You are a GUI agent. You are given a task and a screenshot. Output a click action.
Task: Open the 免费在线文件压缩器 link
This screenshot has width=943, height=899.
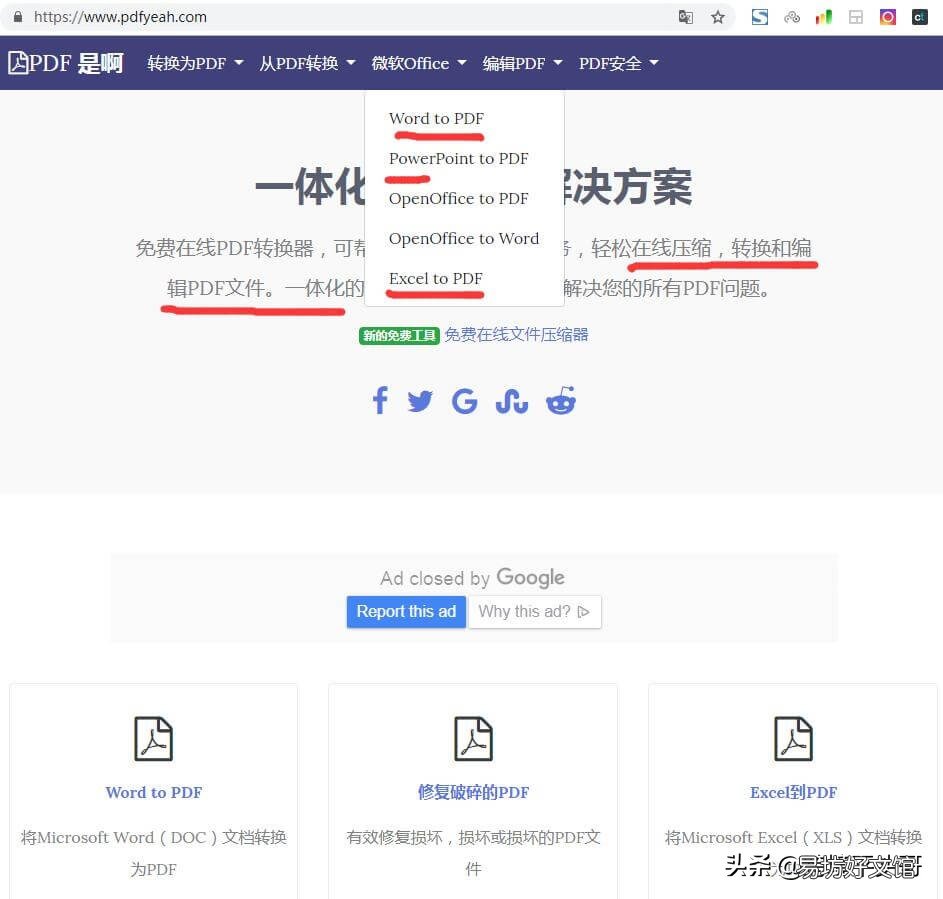517,335
